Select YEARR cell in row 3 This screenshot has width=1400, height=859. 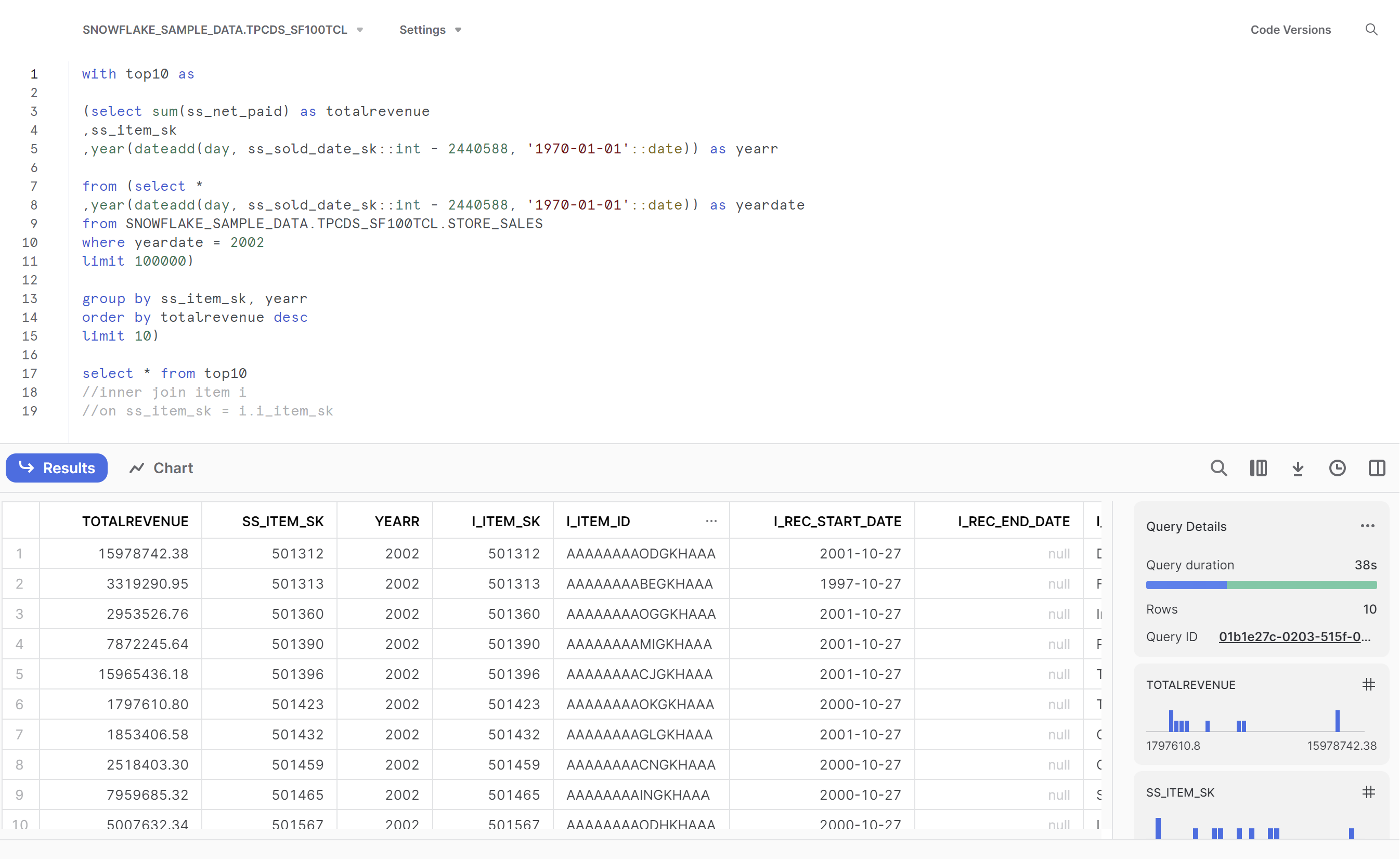[385, 614]
